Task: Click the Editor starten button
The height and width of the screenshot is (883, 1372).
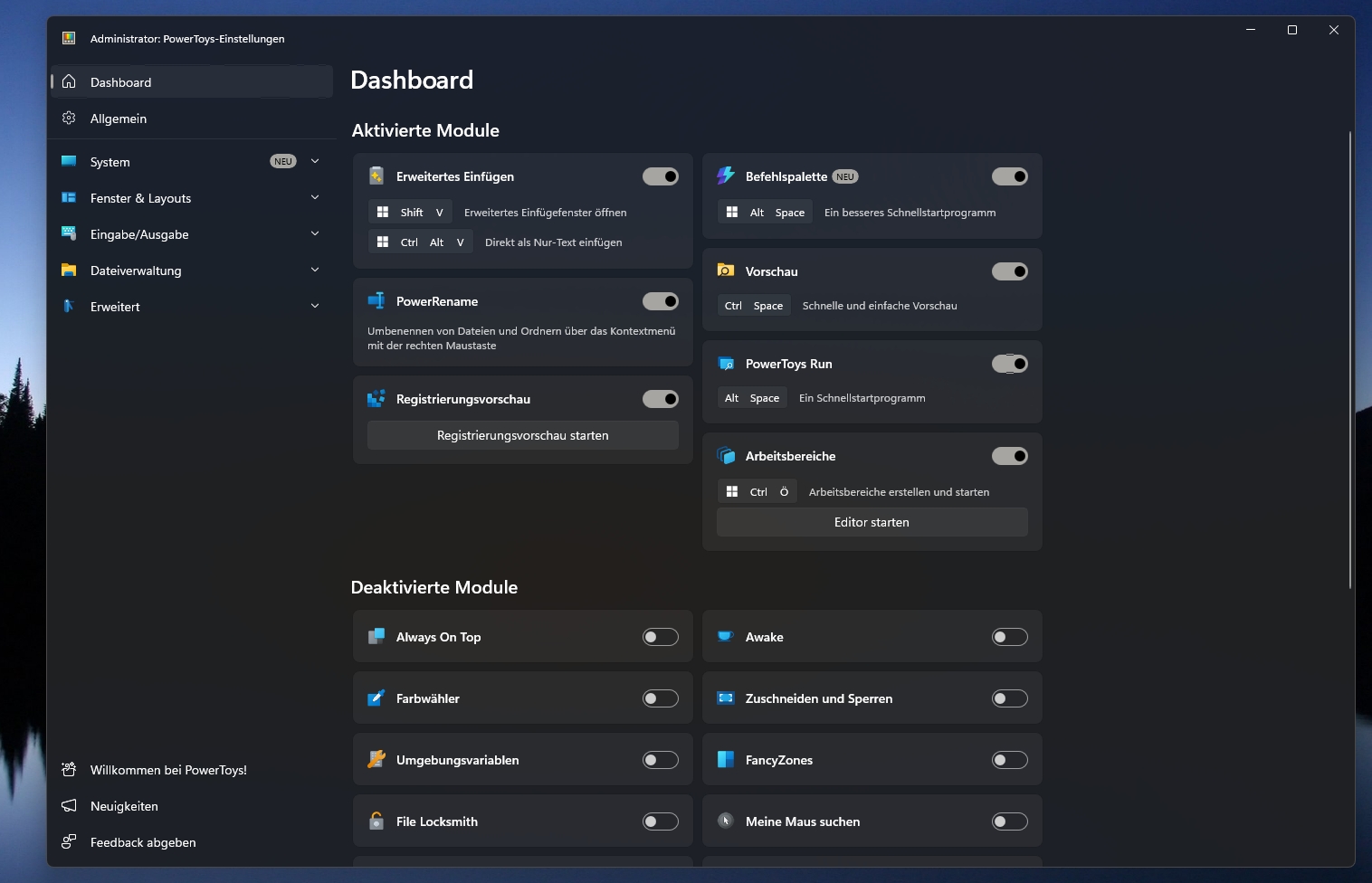Action: point(872,522)
